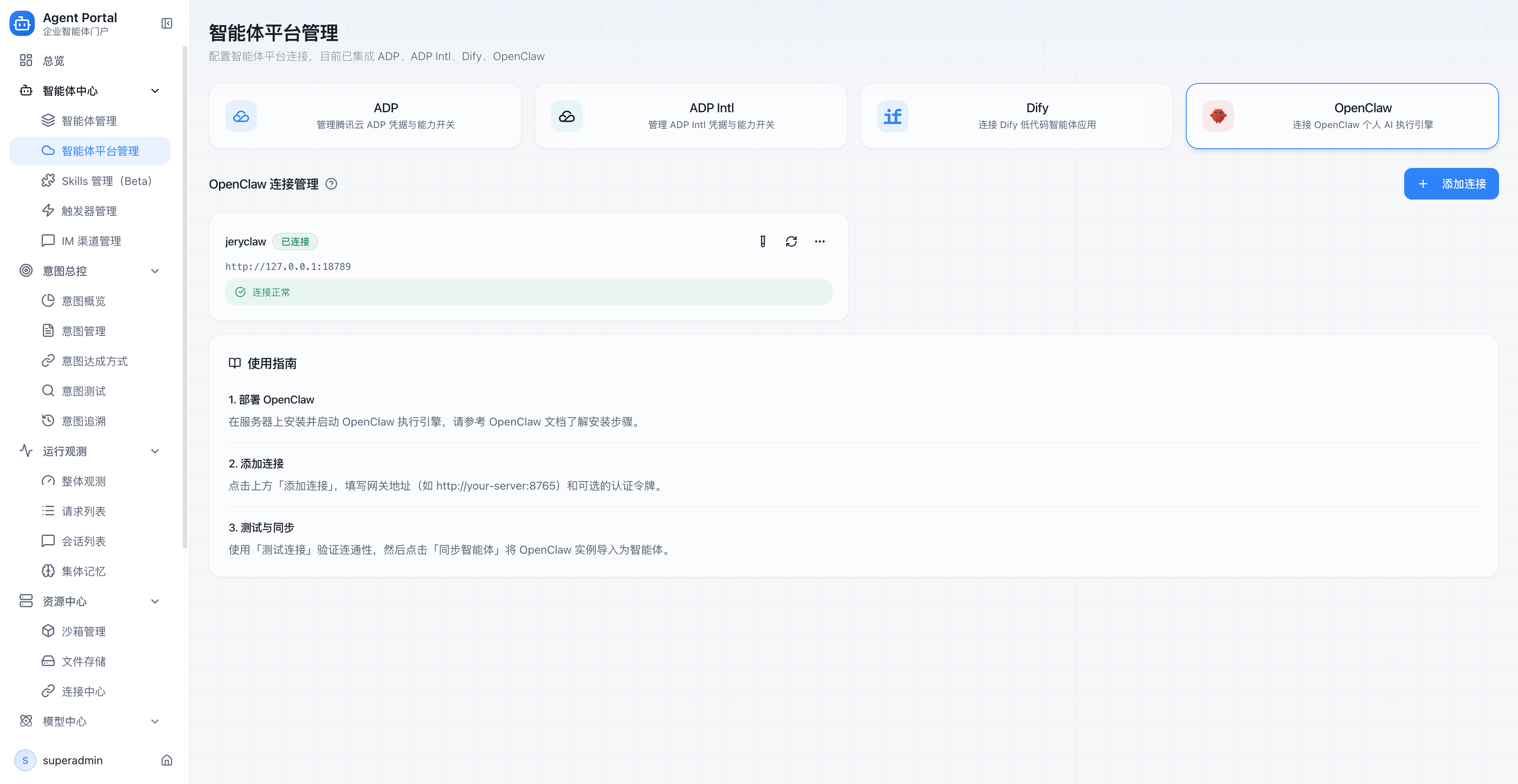The height and width of the screenshot is (784, 1518).
Task: Click the OpenClaw red mascot icon
Action: coord(1218,116)
